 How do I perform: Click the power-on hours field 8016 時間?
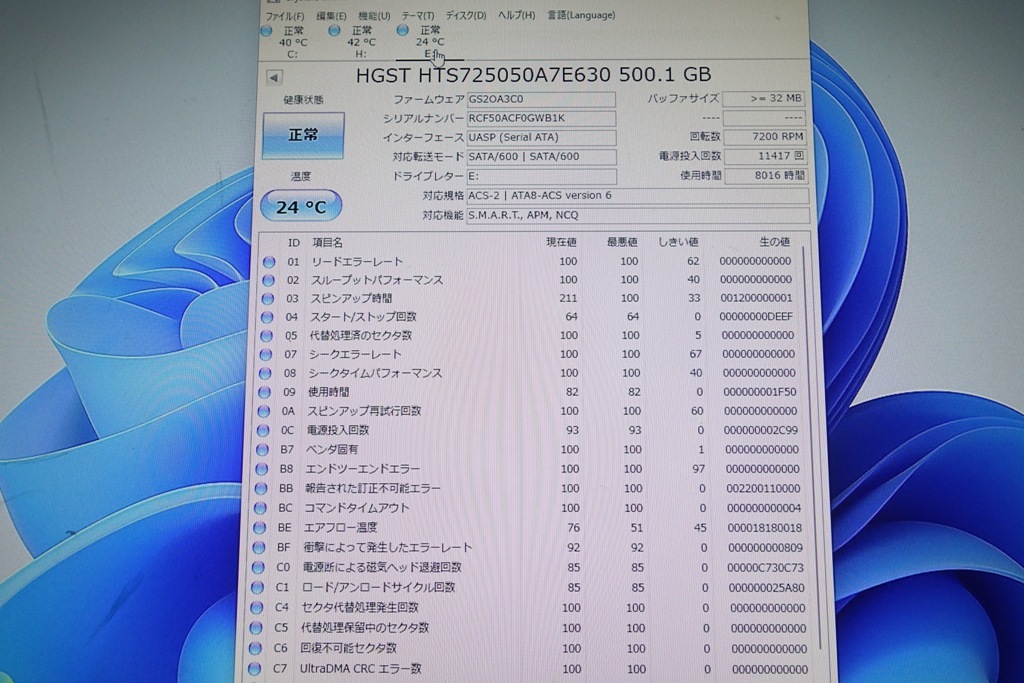[x=766, y=176]
